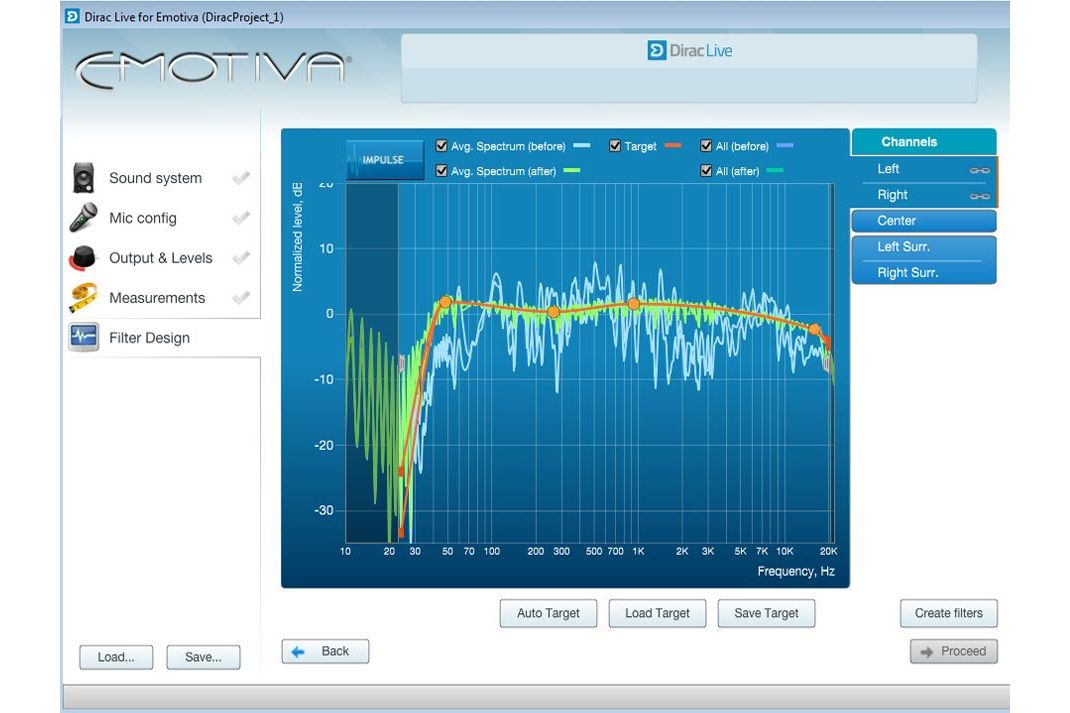The width and height of the screenshot is (1070, 713).
Task: Select the Right Surr. channel
Action: tap(924, 273)
